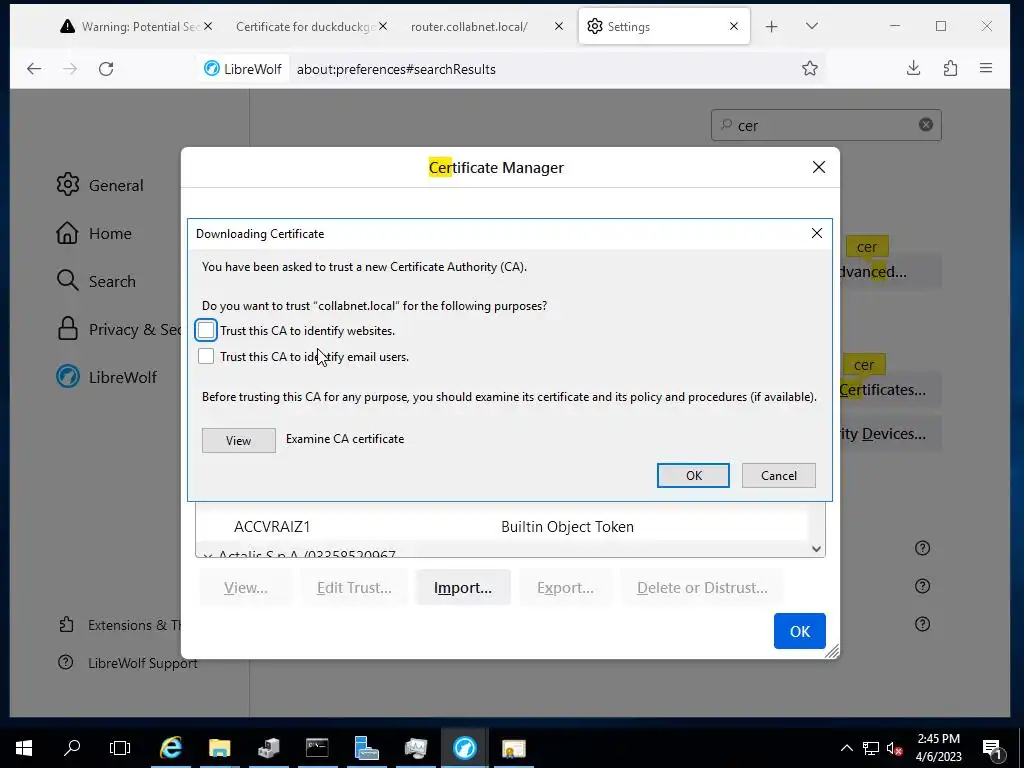Click the LibreWolf identity icon in address bar

coord(242,69)
